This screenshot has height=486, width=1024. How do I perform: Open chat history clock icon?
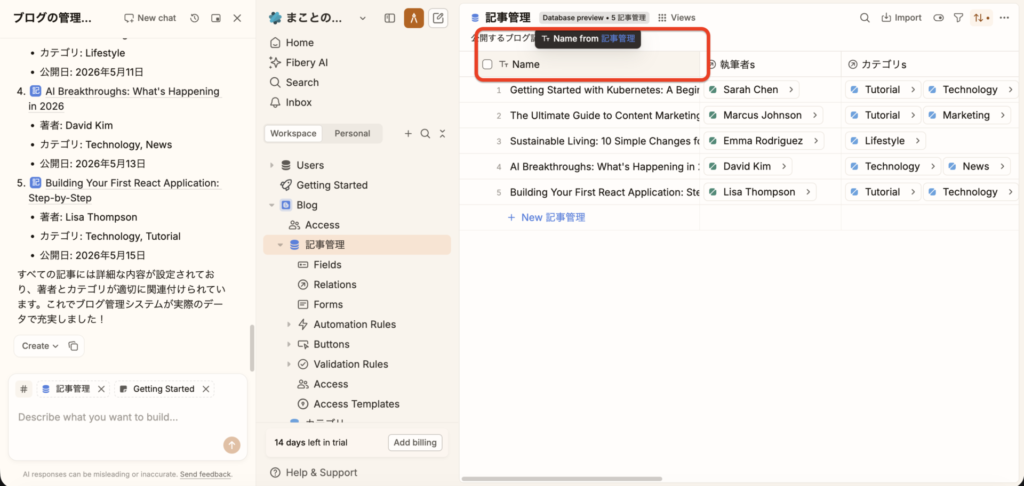pyautogui.click(x=195, y=18)
